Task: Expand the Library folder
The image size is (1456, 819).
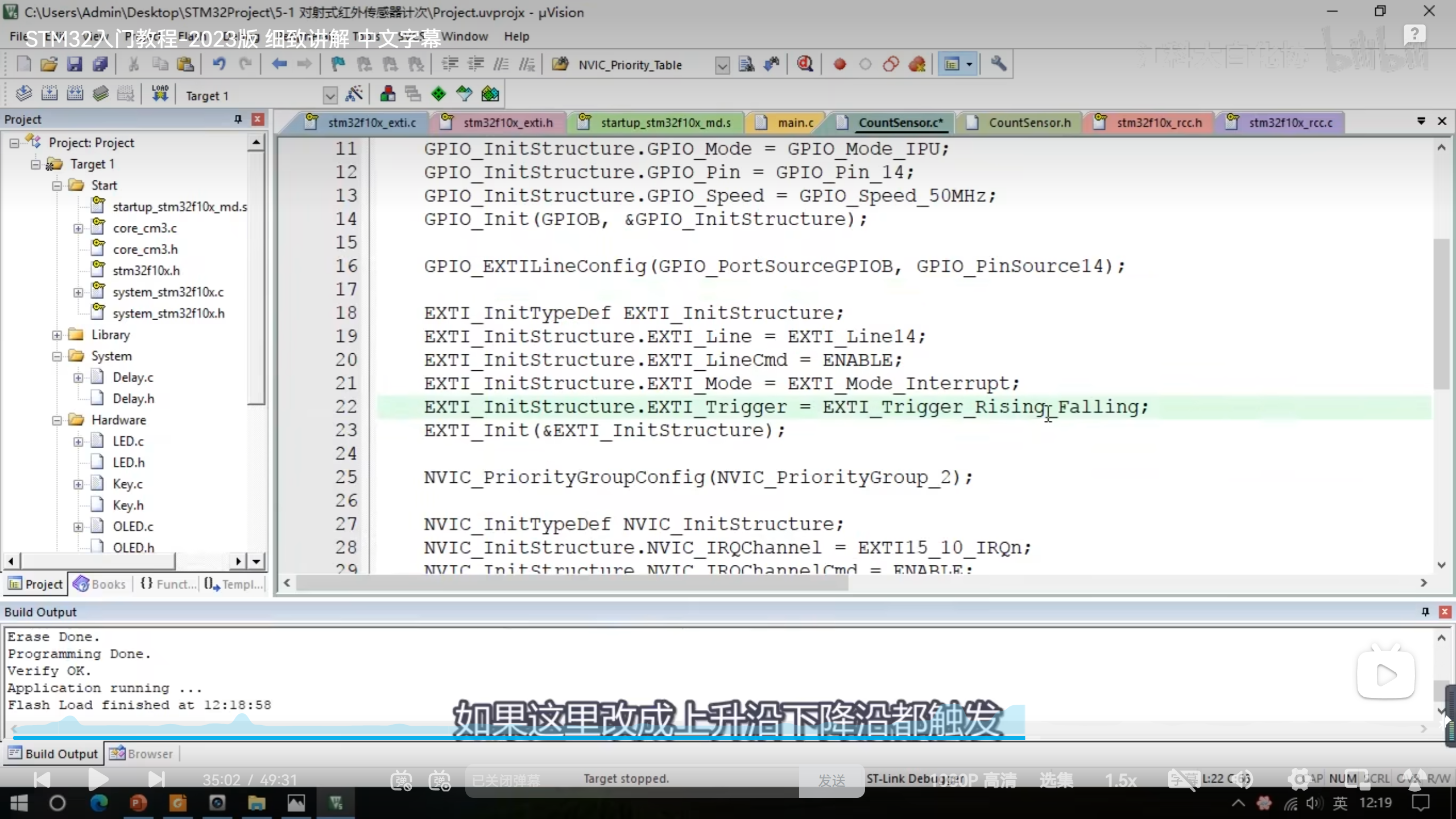Action: pyautogui.click(x=57, y=335)
